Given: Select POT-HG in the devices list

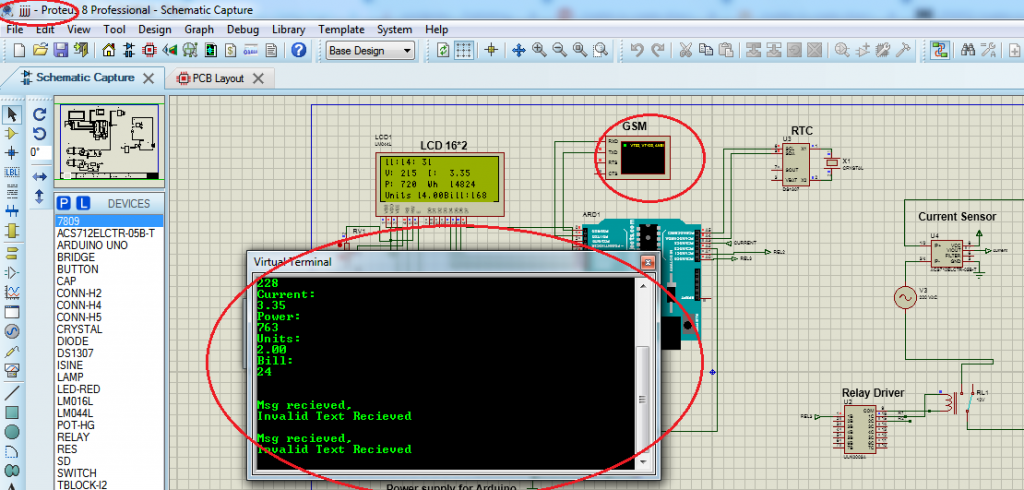Looking at the screenshot, I should [74, 425].
